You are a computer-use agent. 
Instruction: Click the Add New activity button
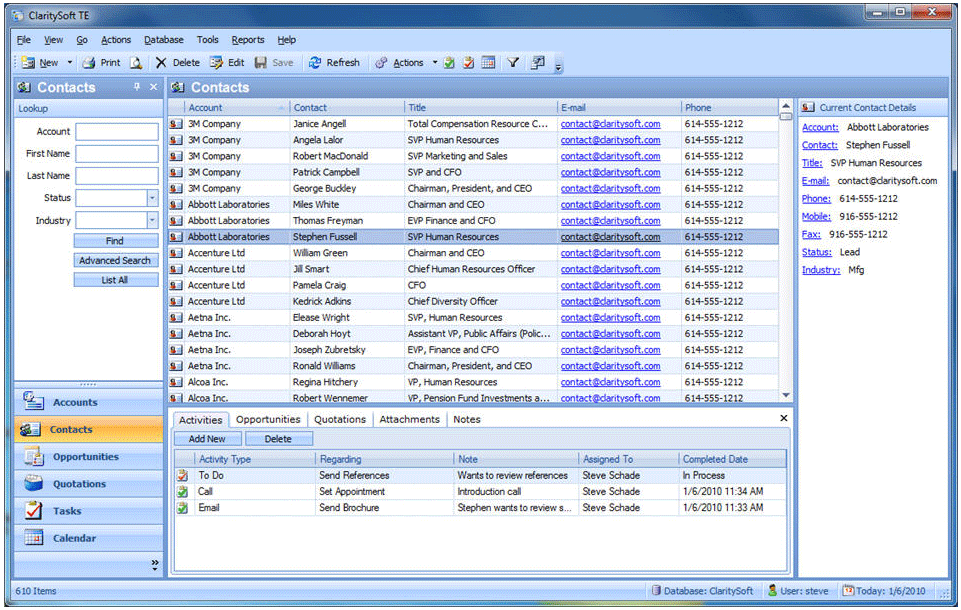207,439
